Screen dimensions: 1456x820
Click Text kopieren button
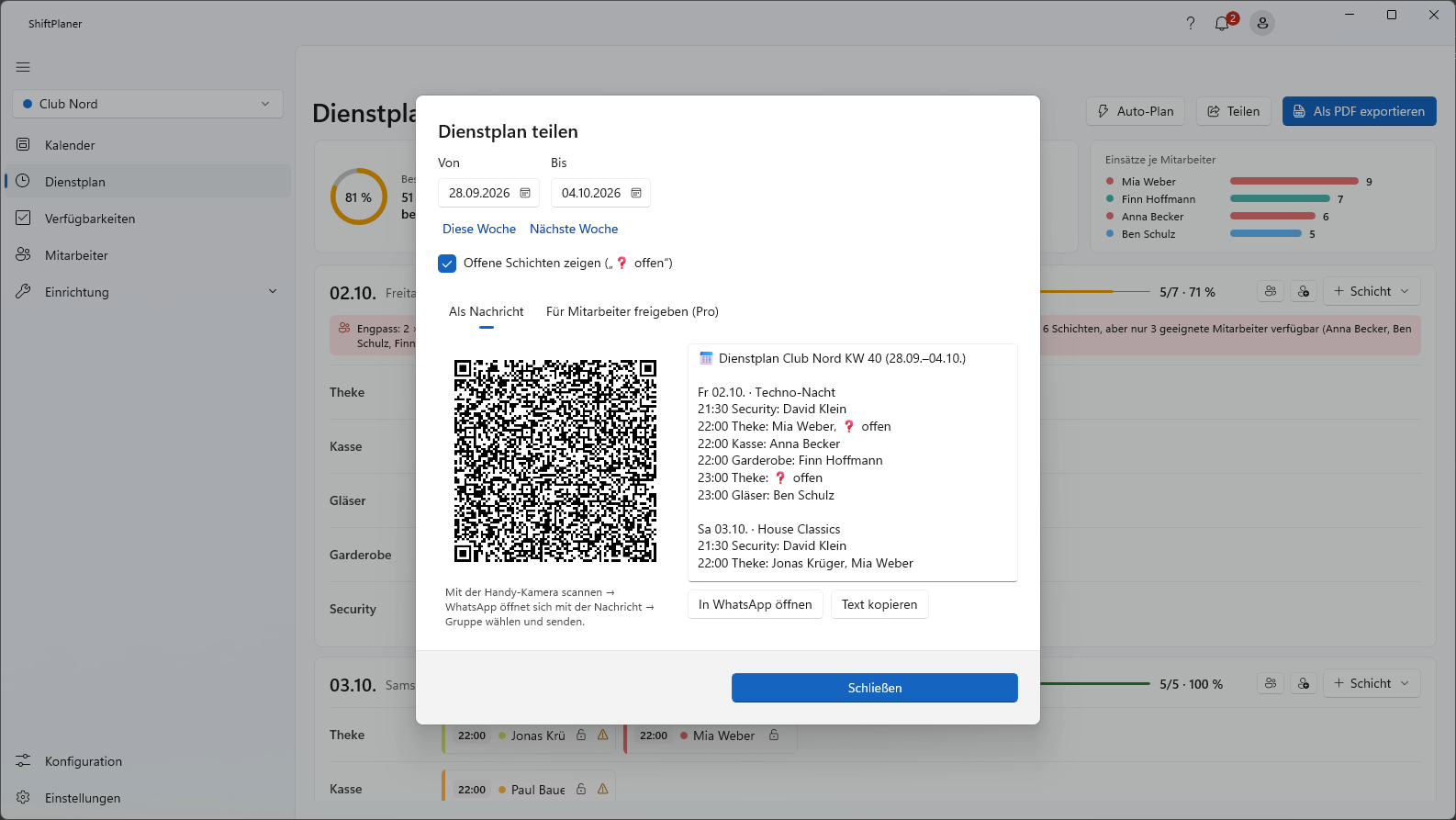point(879,604)
